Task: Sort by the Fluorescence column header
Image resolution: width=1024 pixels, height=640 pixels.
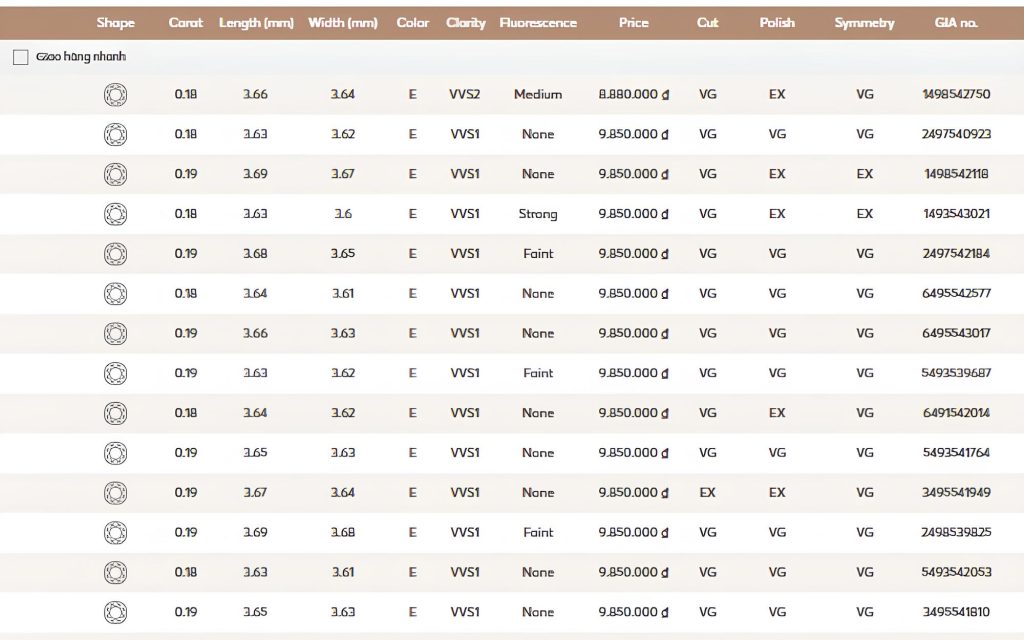Action: pyautogui.click(x=538, y=23)
